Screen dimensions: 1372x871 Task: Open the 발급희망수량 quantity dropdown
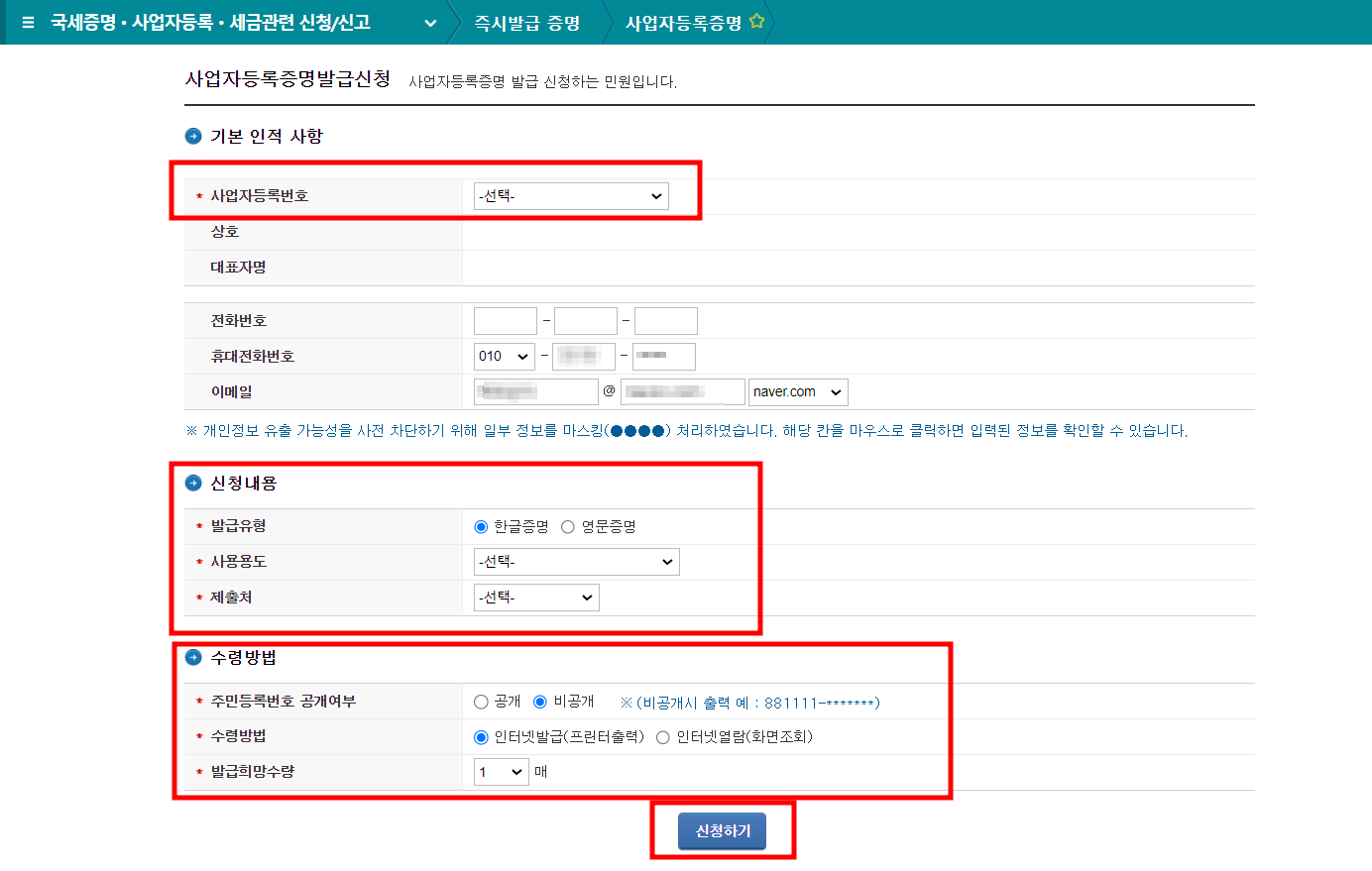[x=501, y=771]
